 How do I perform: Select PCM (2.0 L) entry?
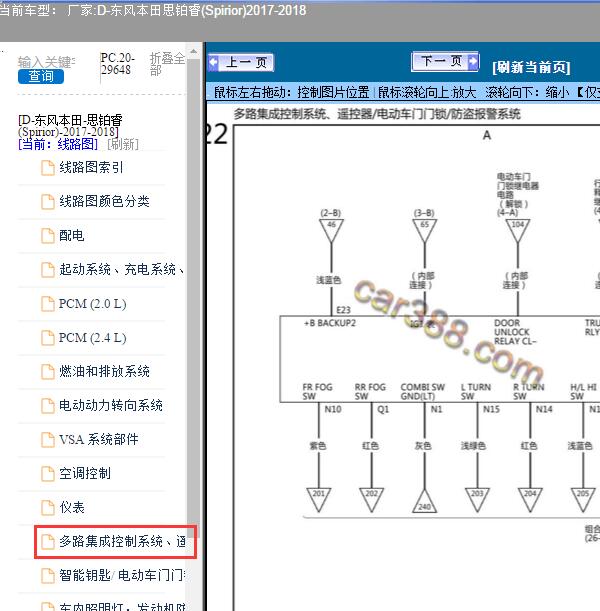point(93,304)
